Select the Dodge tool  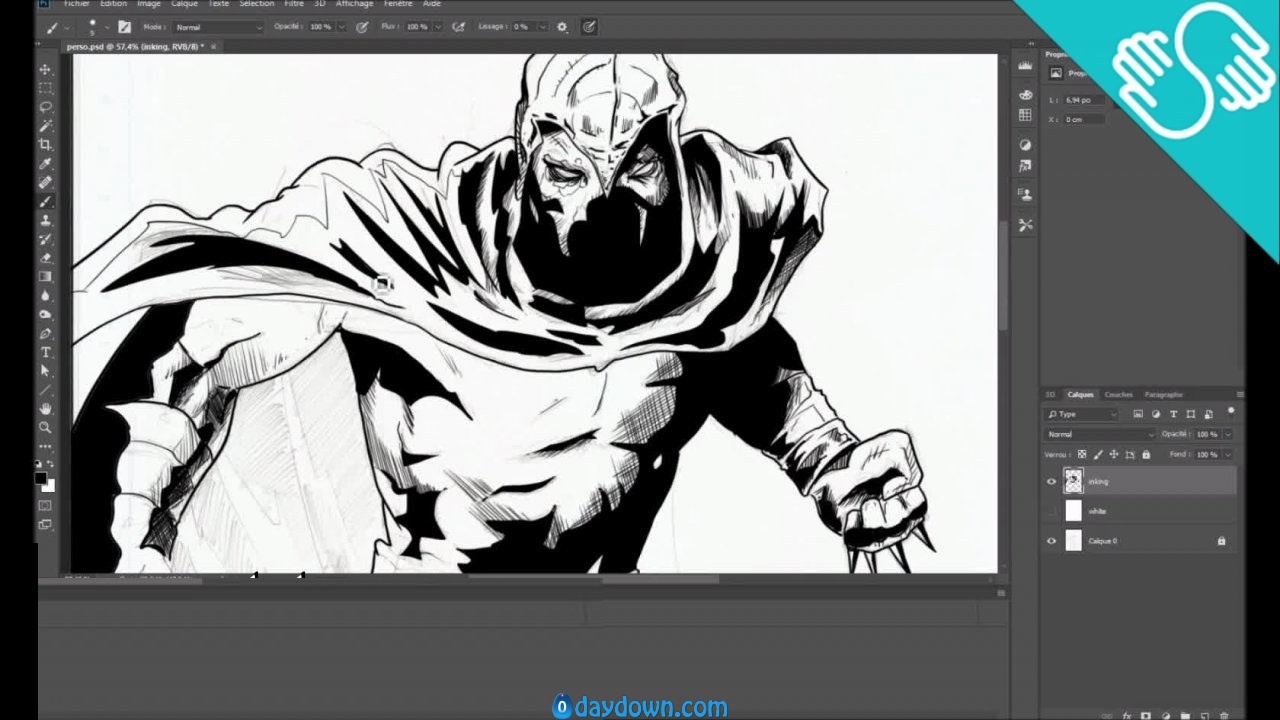pos(45,315)
